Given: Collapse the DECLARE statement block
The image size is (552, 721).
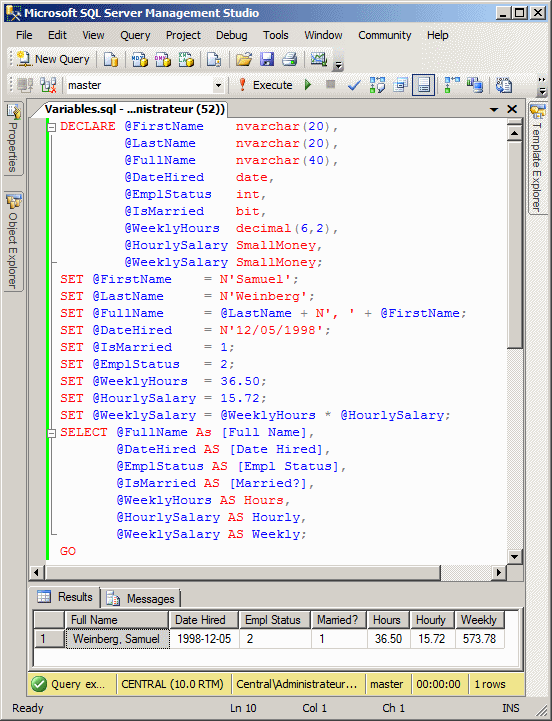Looking at the screenshot, I should tap(52, 127).
